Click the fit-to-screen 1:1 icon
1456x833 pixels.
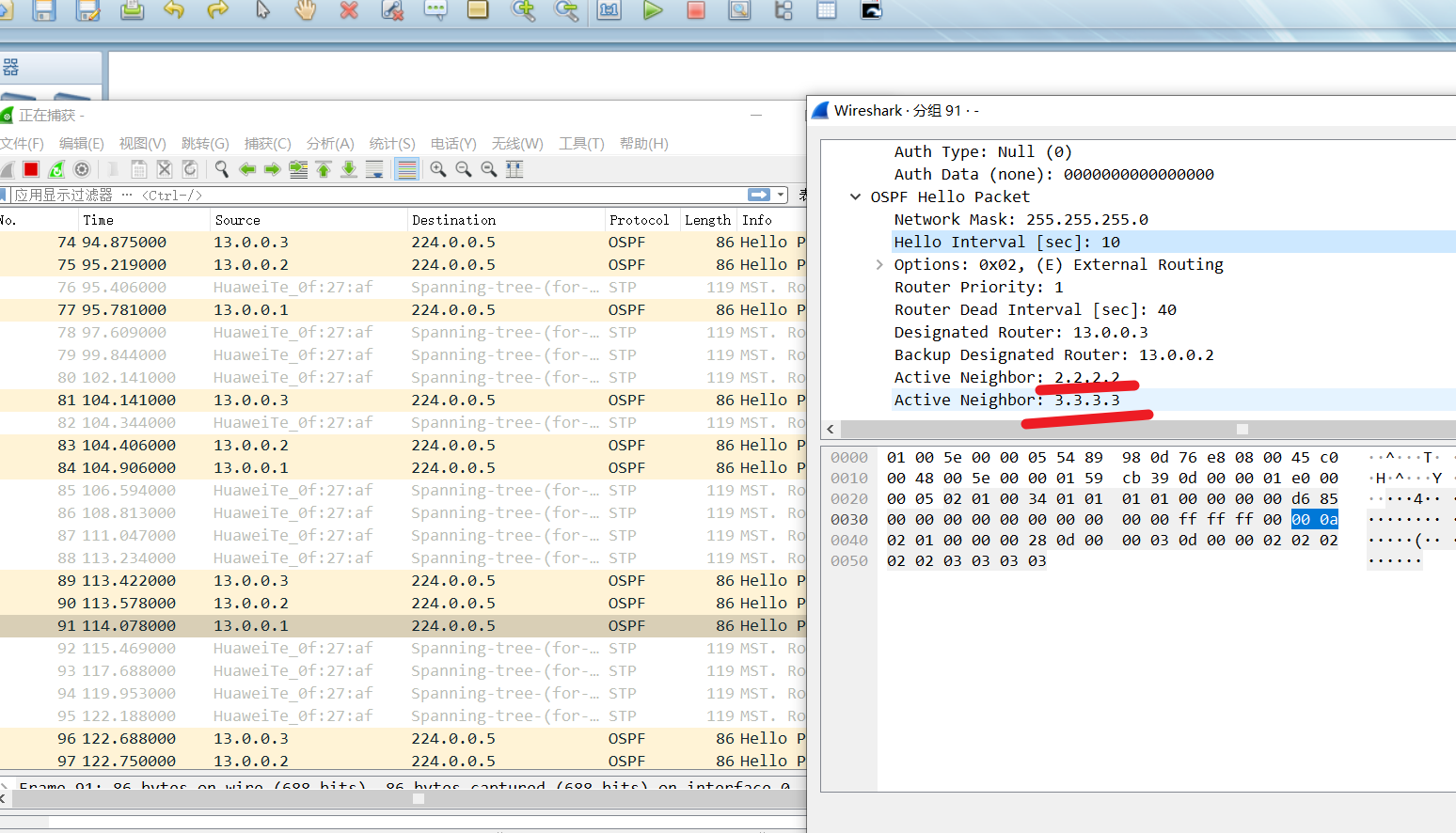click(x=609, y=10)
